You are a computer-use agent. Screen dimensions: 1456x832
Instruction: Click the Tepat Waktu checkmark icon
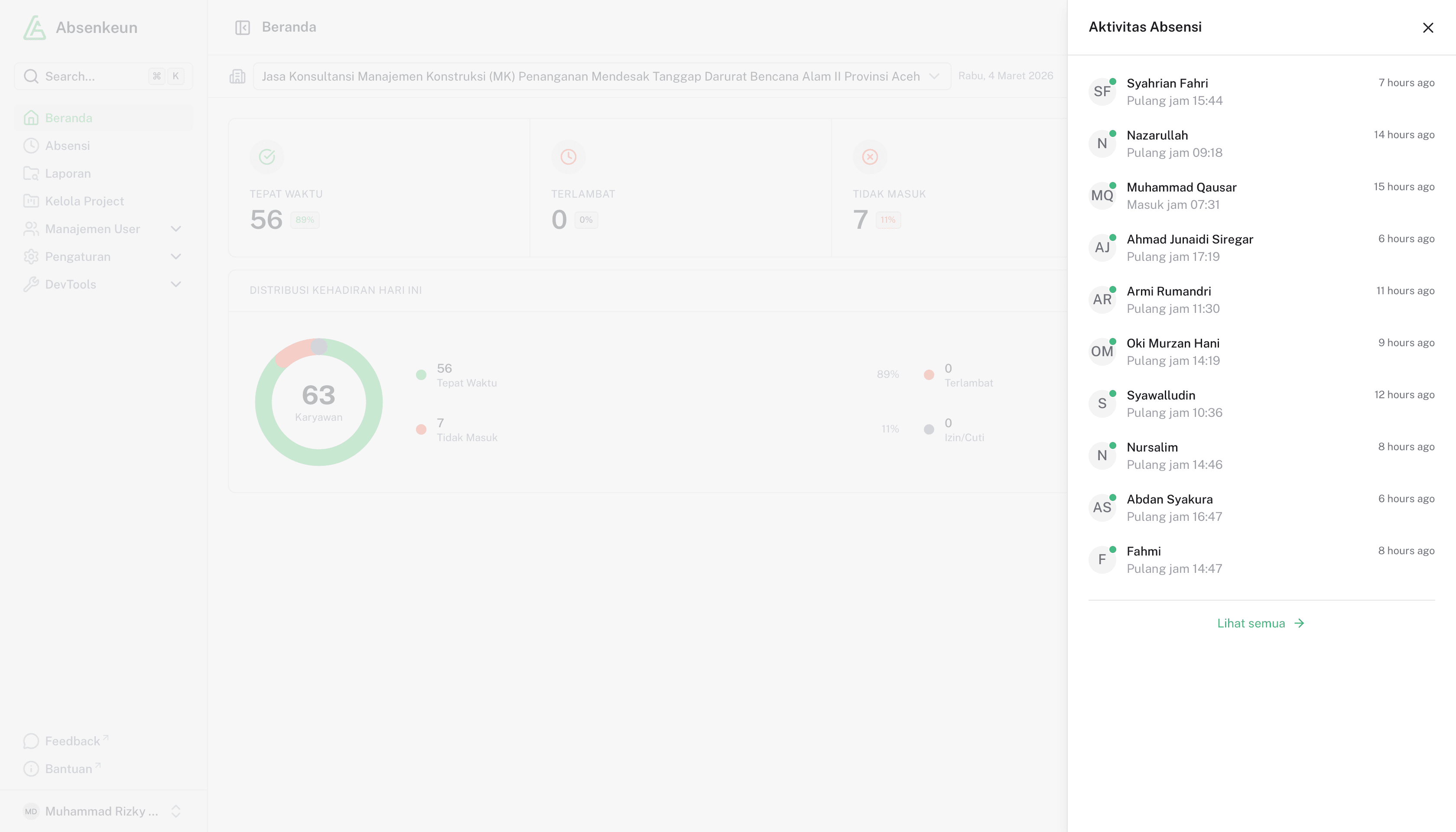pyautogui.click(x=267, y=156)
